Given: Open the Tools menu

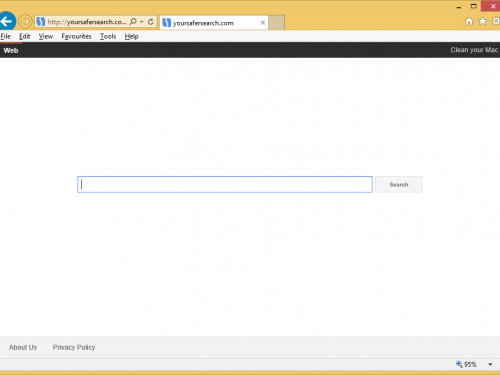Looking at the screenshot, I should point(108,36).
